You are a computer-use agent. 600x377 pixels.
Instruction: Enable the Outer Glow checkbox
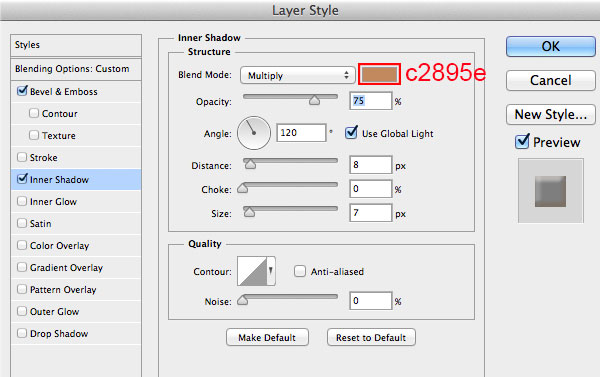(x=22, y=311)
